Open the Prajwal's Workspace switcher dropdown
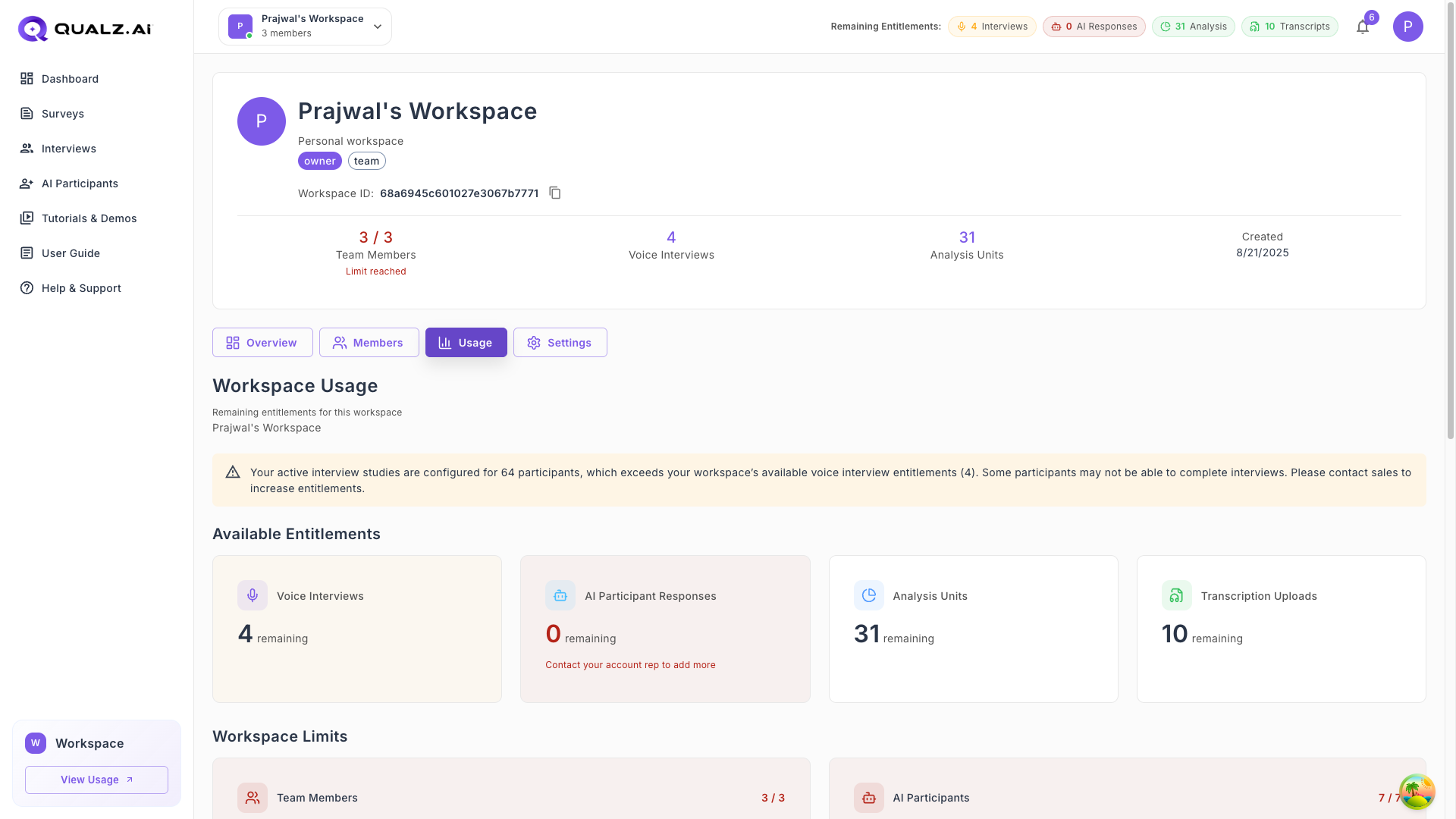The height and width of the screenshot is (819, 1456). click(x=305, y=26)
